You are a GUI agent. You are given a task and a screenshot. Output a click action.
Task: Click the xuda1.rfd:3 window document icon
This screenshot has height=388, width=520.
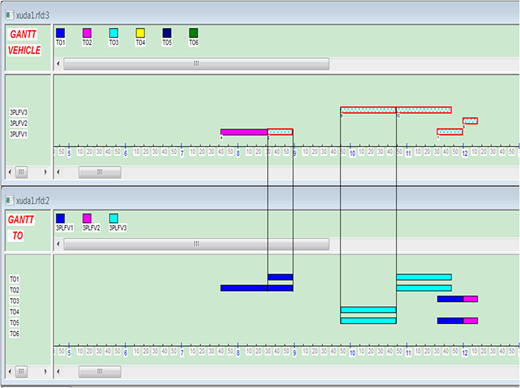[10, 15]
